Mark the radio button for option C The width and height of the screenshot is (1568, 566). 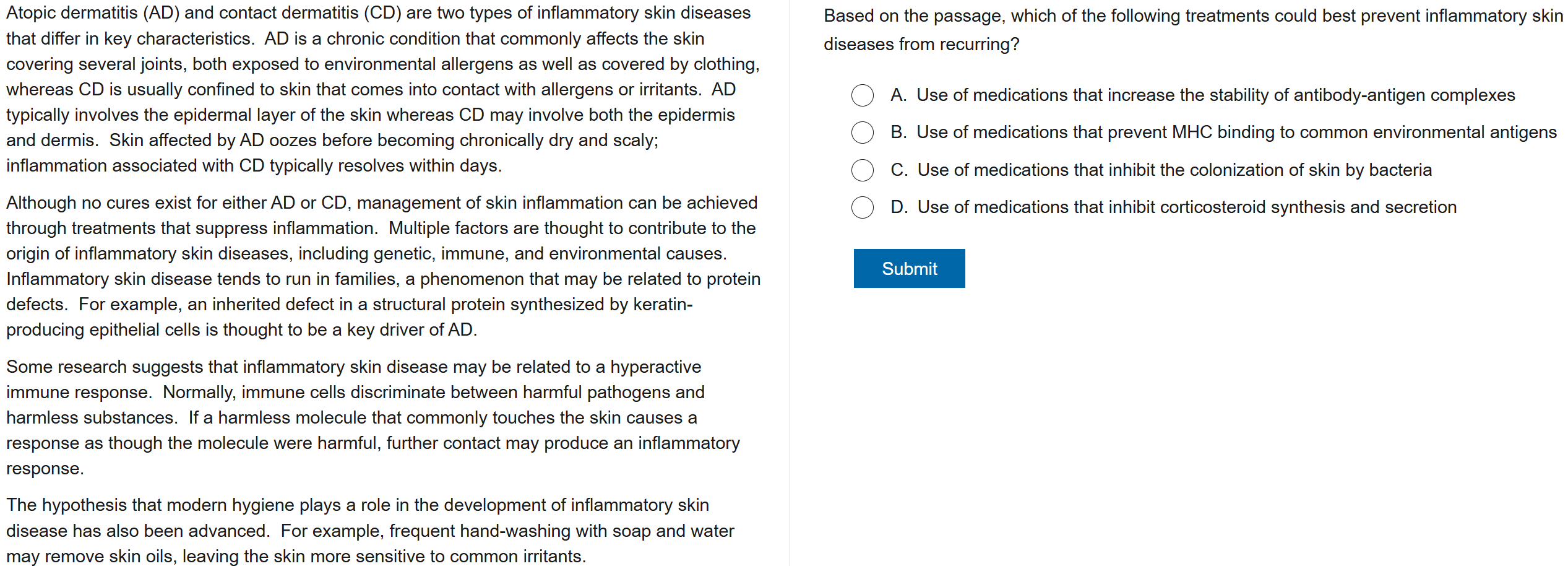[x=862, y=170]
